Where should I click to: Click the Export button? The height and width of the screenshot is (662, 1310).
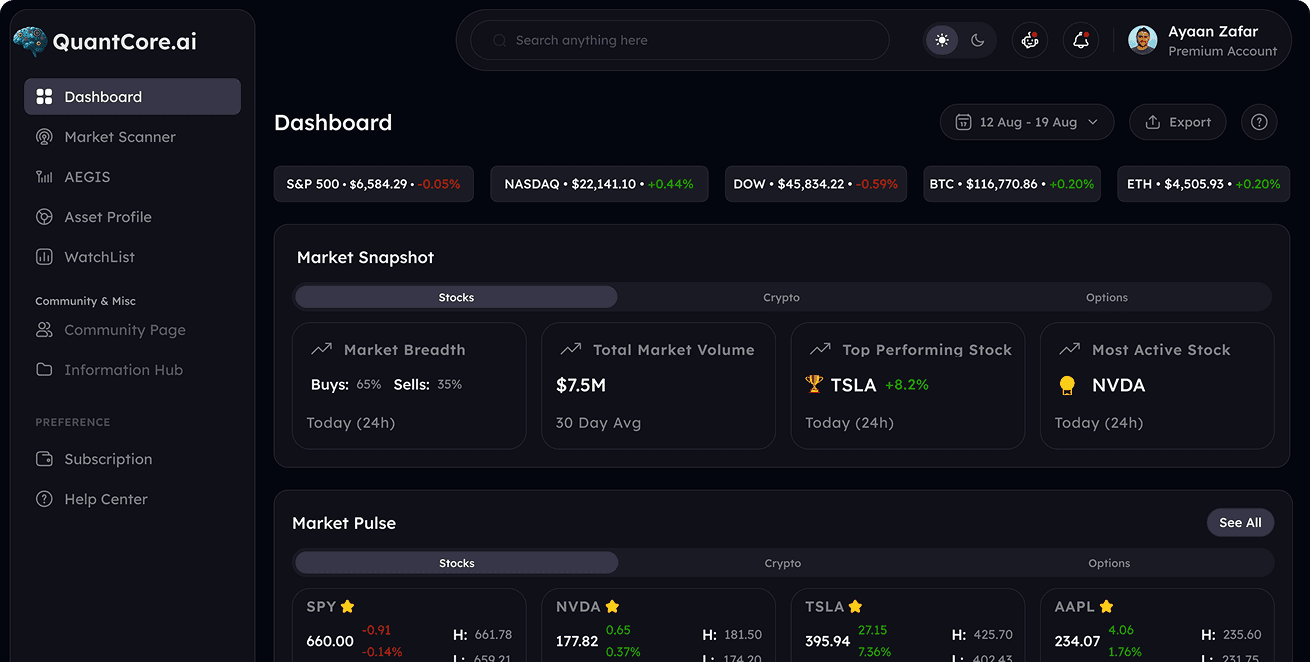click(1177, 122)
